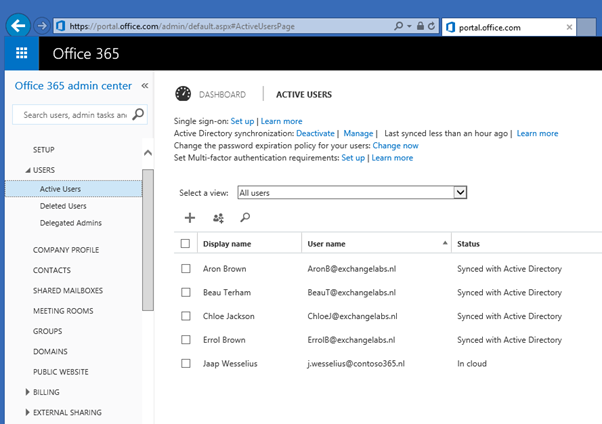Click the sidebar search magnifier icon
The image size is (602, 424).
point(138,115)
